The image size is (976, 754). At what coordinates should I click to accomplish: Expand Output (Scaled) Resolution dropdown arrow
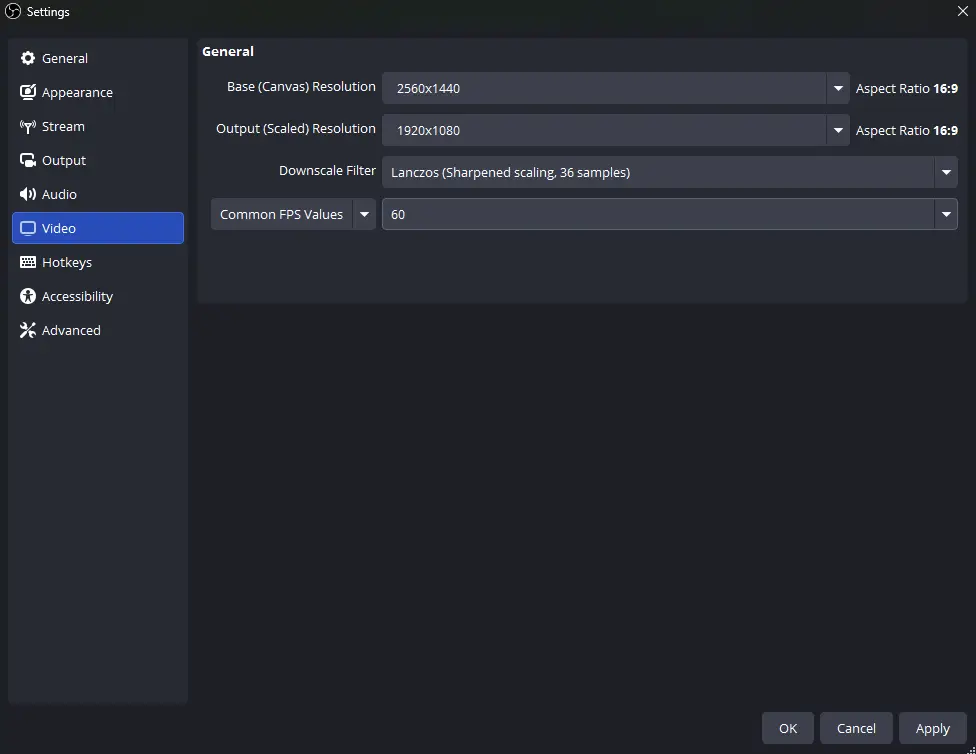point(838,130)
